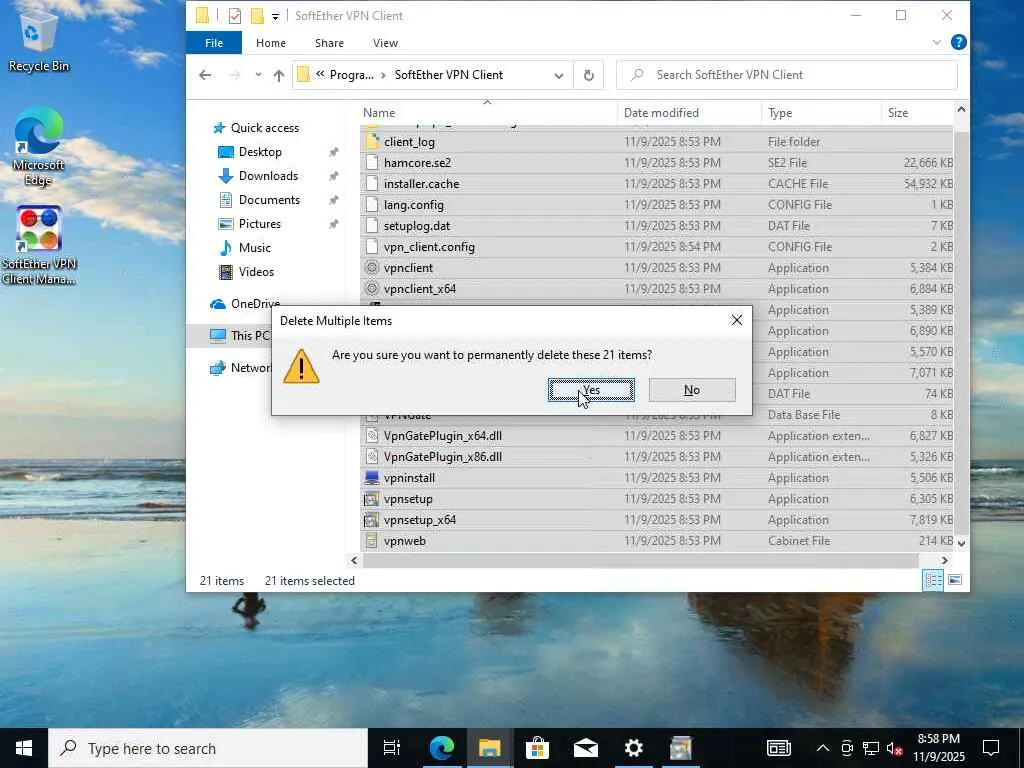
Task: Open Settings gear in the taskbar
Action: pos(633,748)
